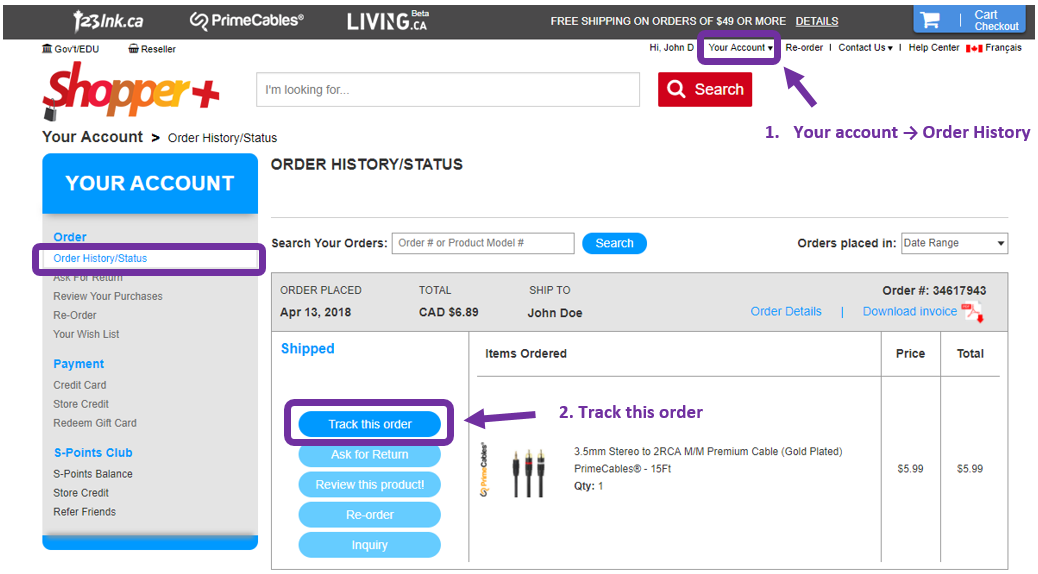Click the Order section heading

(x=70, y=237)
